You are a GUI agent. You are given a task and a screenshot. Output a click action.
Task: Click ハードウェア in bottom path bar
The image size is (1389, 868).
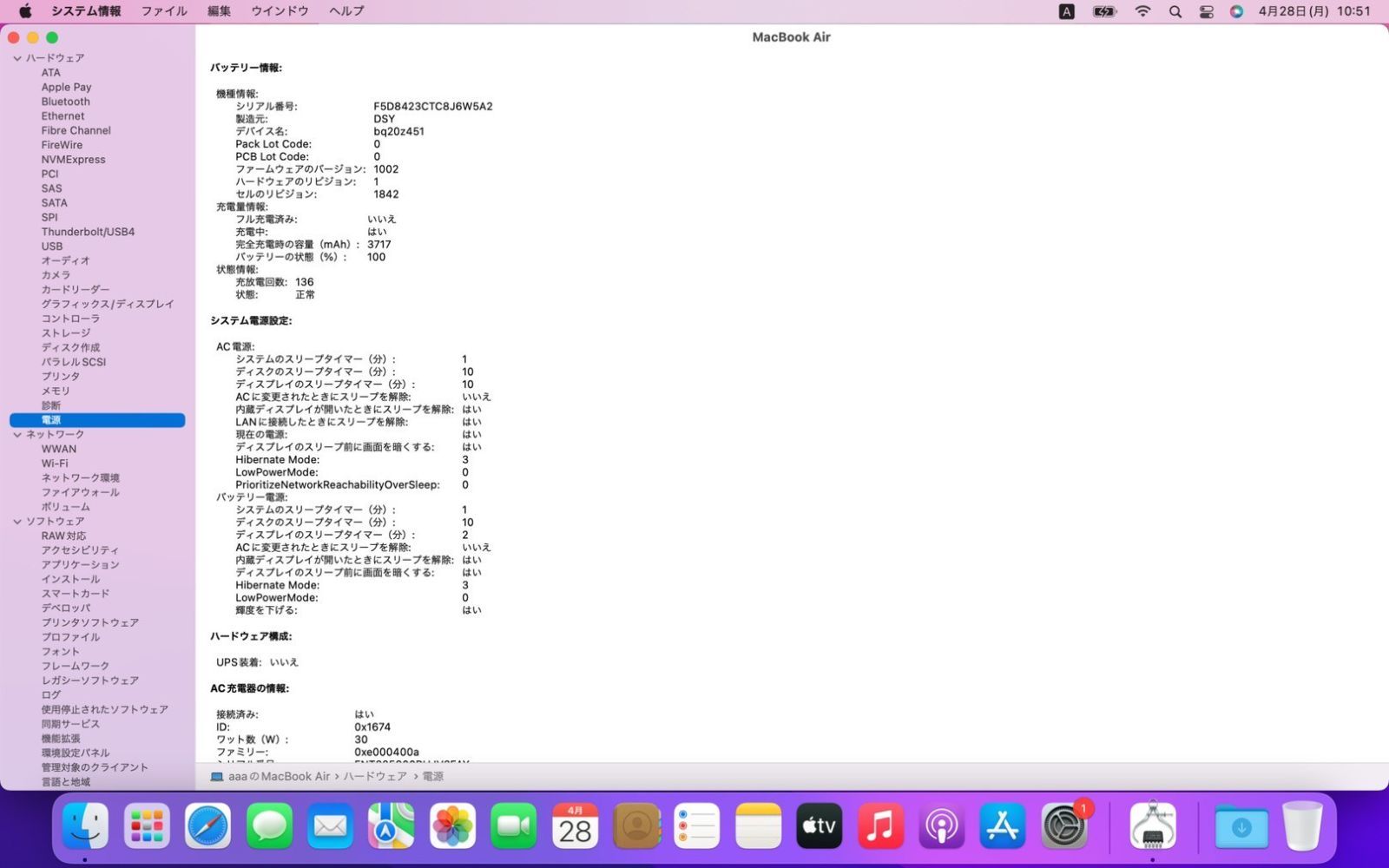pyautogui.click(x=375, y=777)
